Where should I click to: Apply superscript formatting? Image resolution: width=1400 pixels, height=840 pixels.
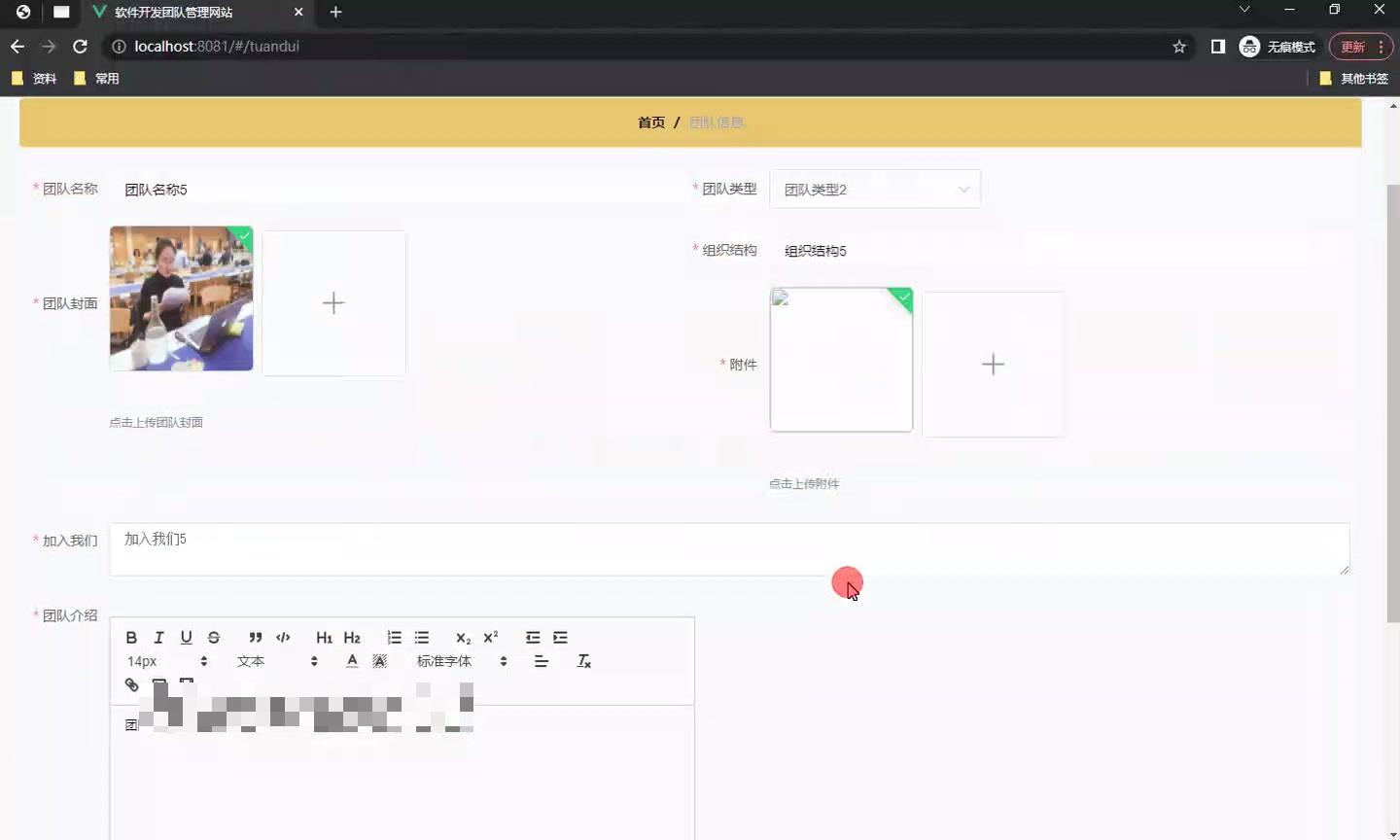click(x=491, y=638)
